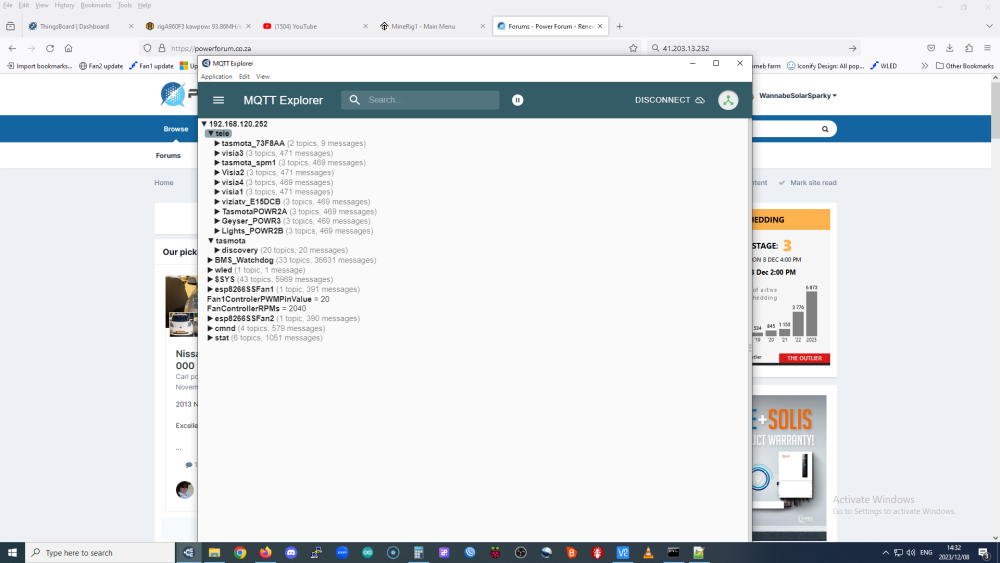Select the Fan1ControlerPWMPinValue = 20 entry
1000x563 pixels.
click(x=268, y=299)
